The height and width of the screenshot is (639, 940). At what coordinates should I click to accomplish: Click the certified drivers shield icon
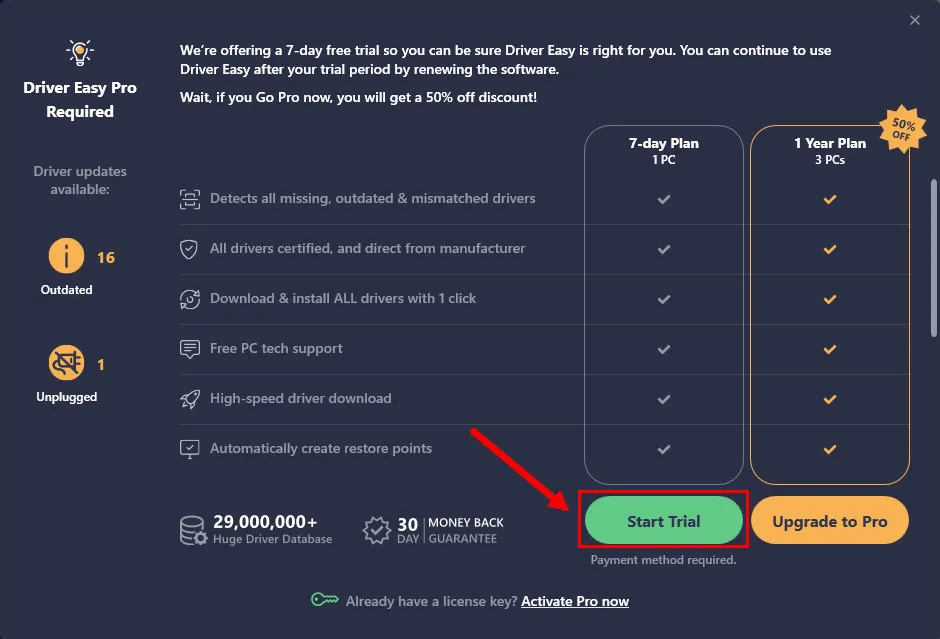(x=189, y=249)
